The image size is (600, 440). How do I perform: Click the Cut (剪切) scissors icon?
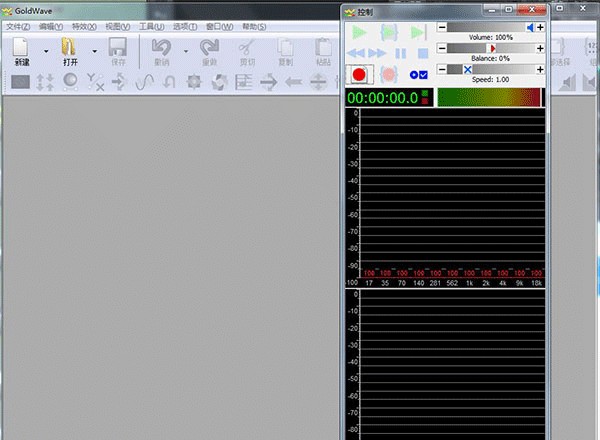(247, 47)
